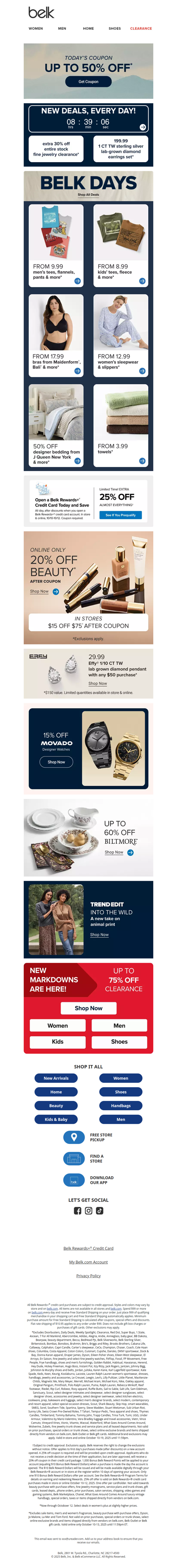Open the CLEARANCE menu item

pos(141,29)
